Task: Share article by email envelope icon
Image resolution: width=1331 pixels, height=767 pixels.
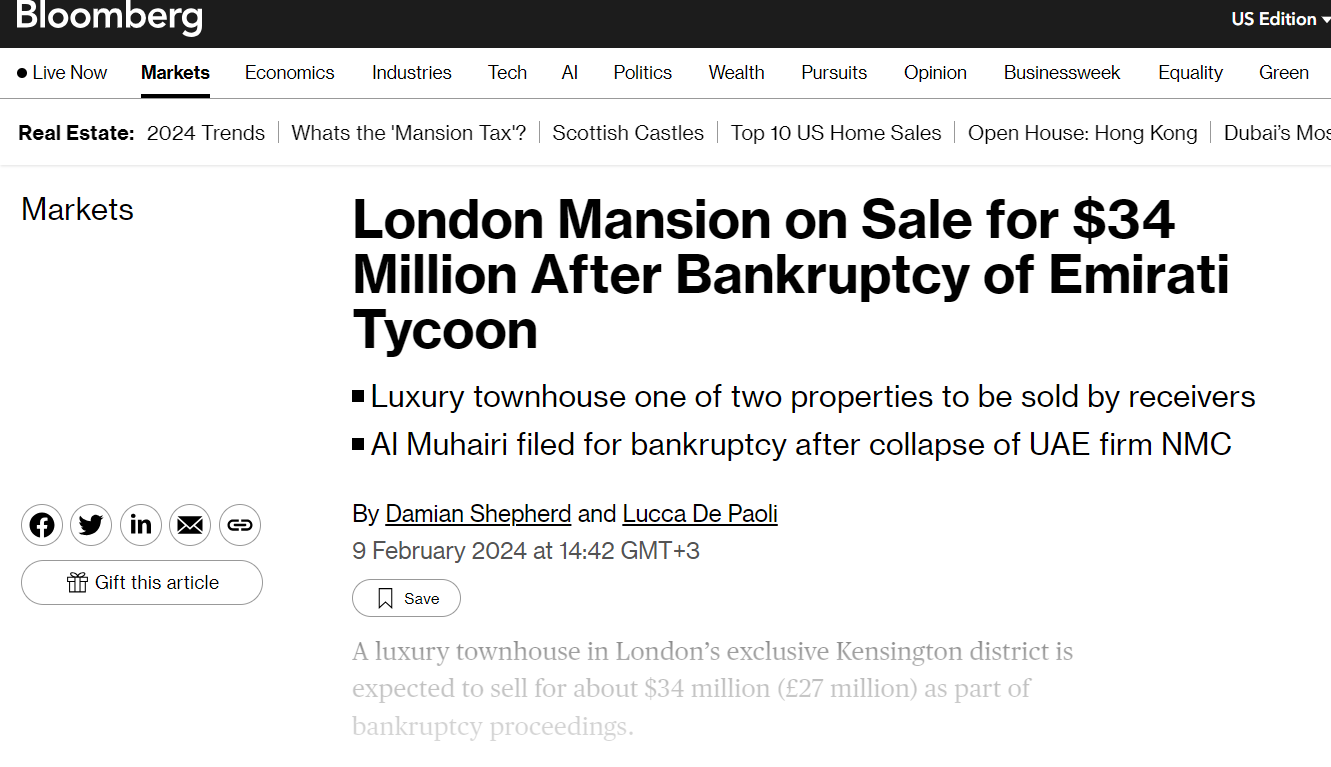Action: pos(190,525)
